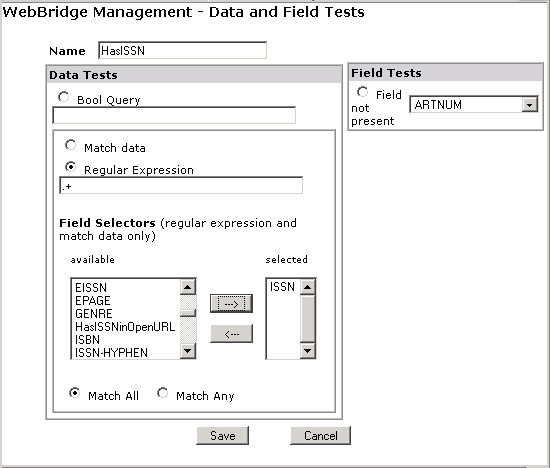Click selected list scroll up arrow
Screen dimensions: 550x468
tap(308, 287)
